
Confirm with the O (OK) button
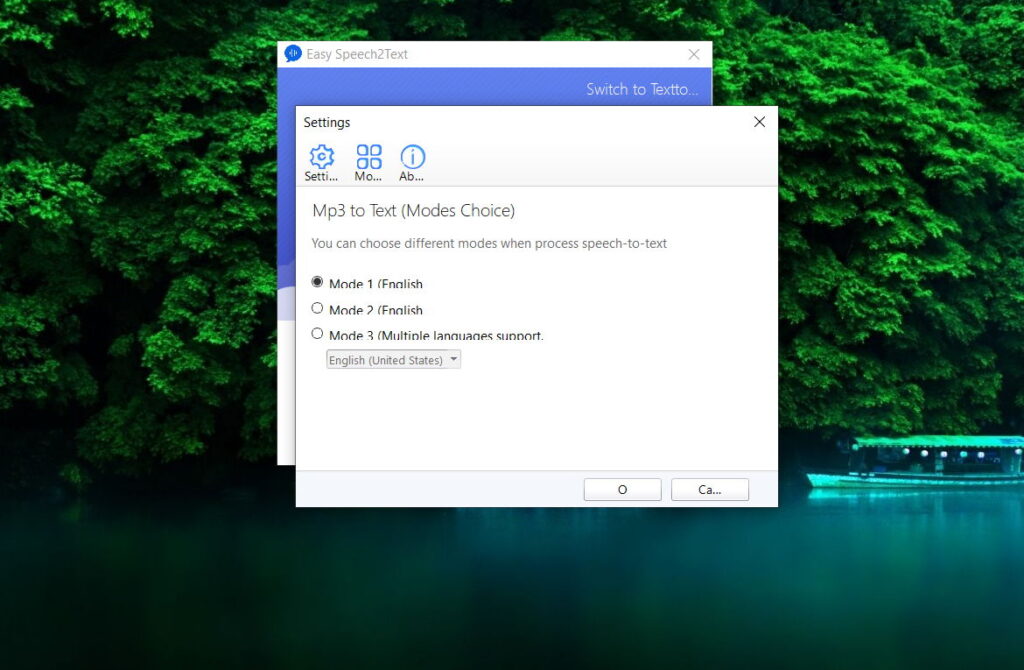pyautogui.click(x=622, y=490)
